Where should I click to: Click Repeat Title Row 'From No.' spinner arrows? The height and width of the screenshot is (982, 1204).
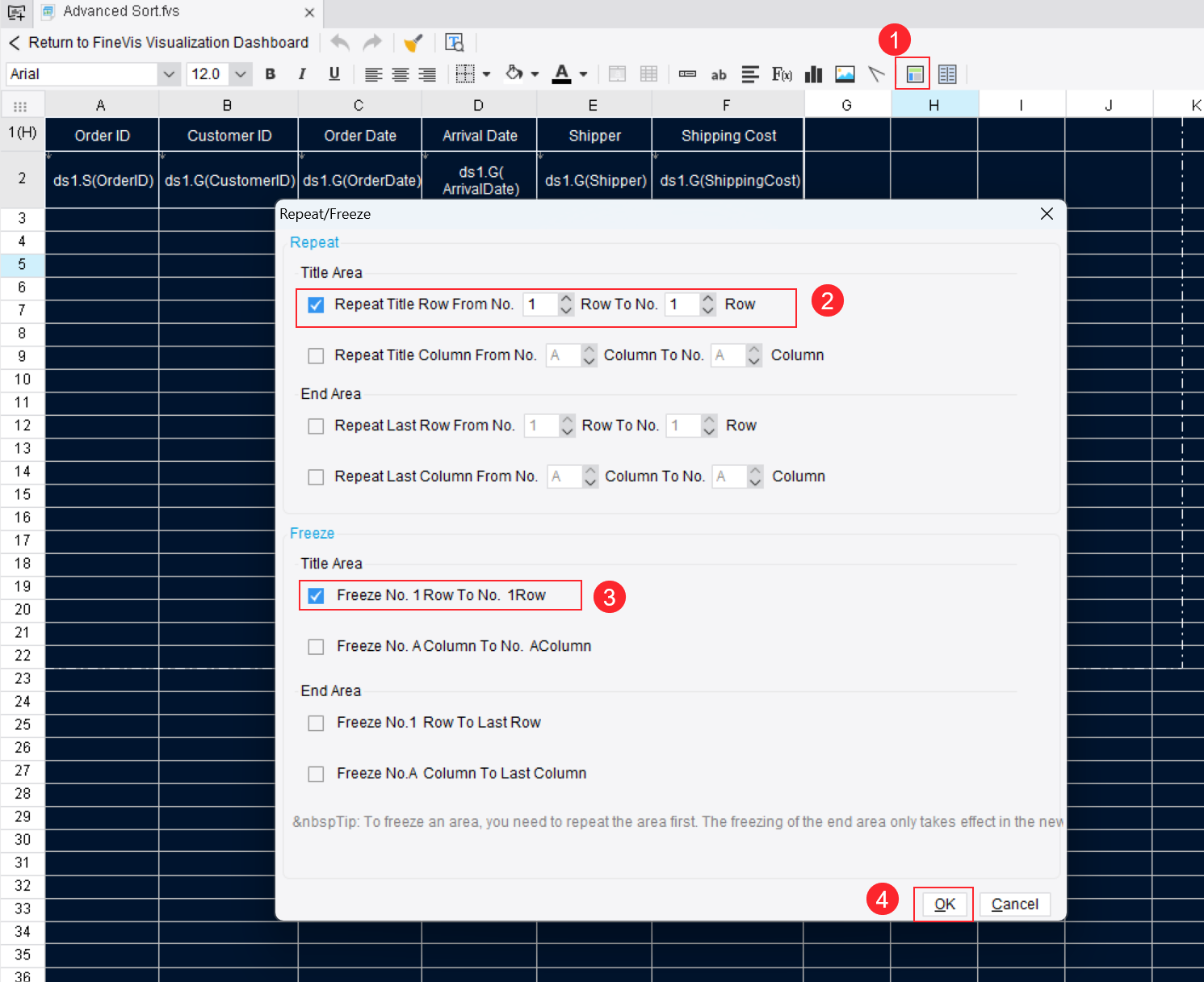566,304
